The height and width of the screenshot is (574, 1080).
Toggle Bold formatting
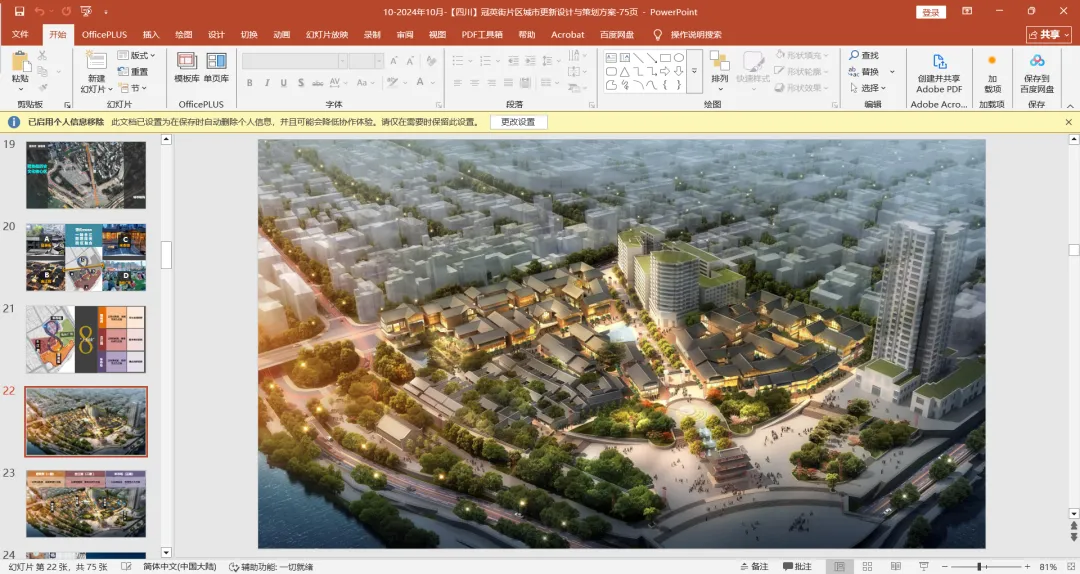pos(249,83)
